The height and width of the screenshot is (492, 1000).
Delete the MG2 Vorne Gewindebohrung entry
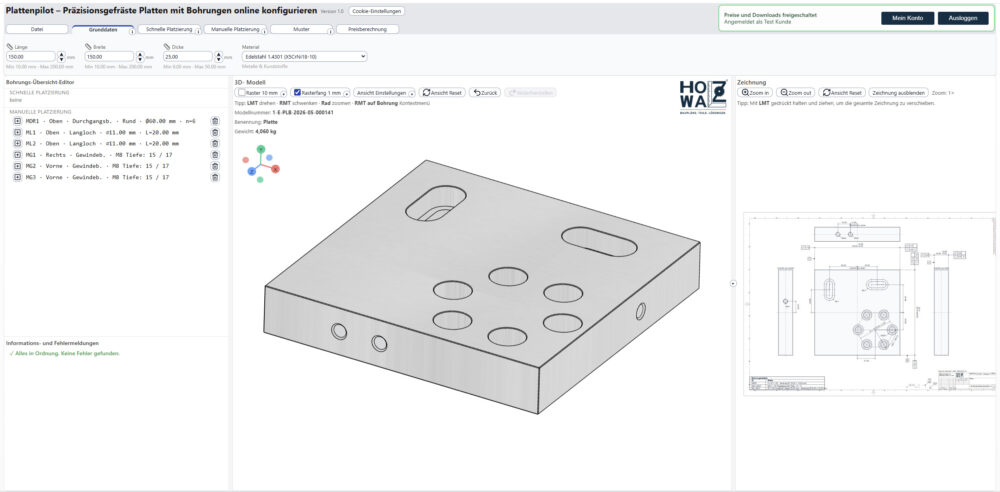pos(215,166)
